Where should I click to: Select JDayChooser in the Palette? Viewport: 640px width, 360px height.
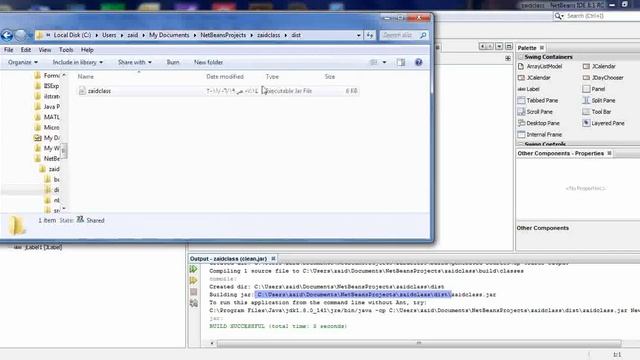pos(603,78)
